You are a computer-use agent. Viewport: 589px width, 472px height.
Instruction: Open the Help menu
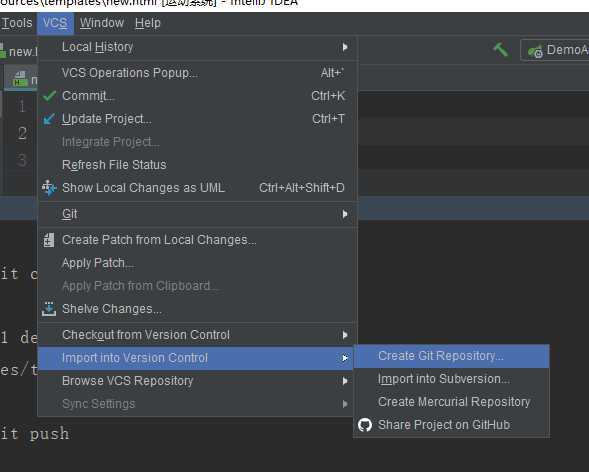point(148,23)
